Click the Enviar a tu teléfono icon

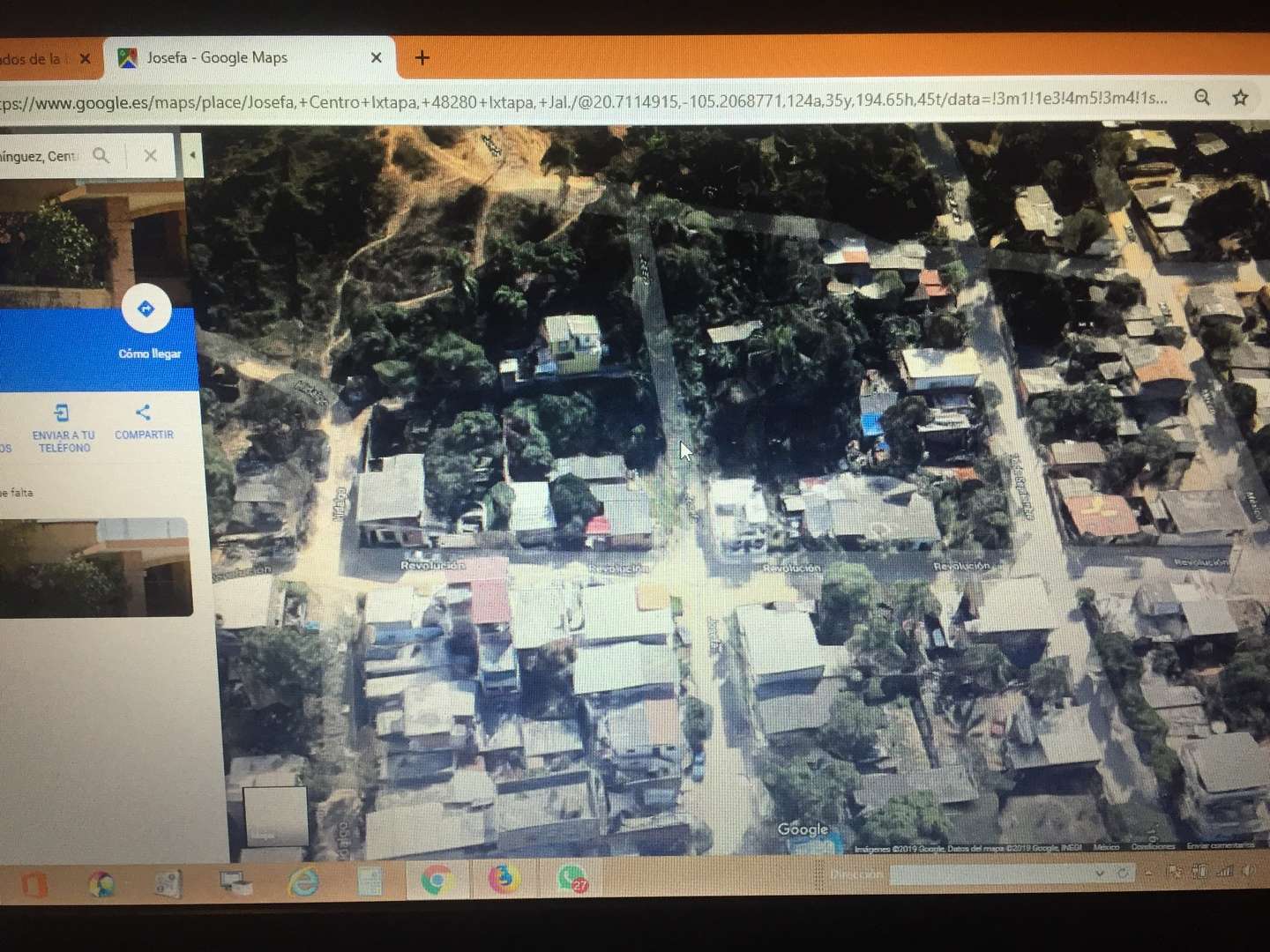pos(62,413)
